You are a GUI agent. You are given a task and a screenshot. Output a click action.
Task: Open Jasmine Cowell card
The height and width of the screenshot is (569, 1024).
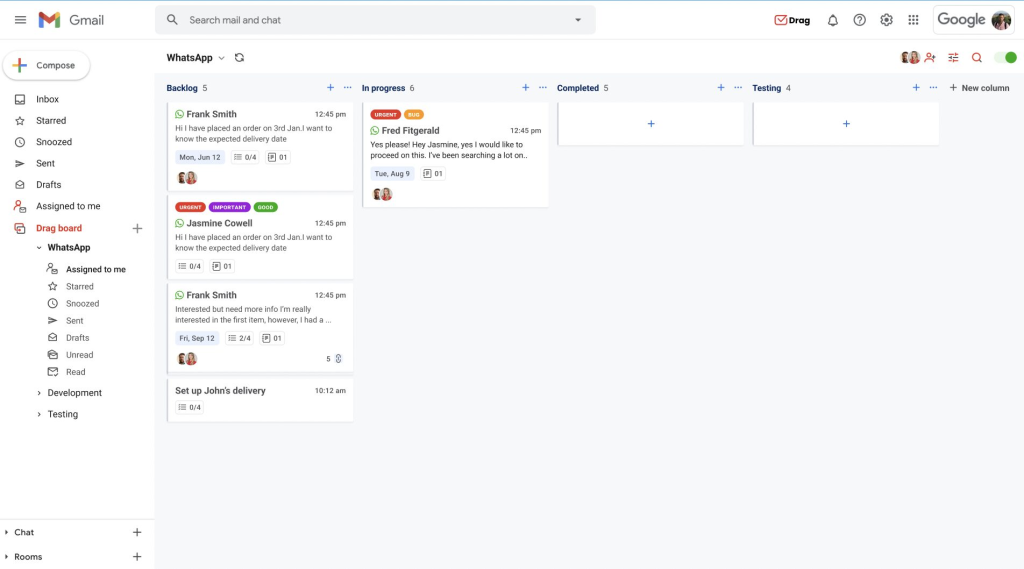[261, 237]
